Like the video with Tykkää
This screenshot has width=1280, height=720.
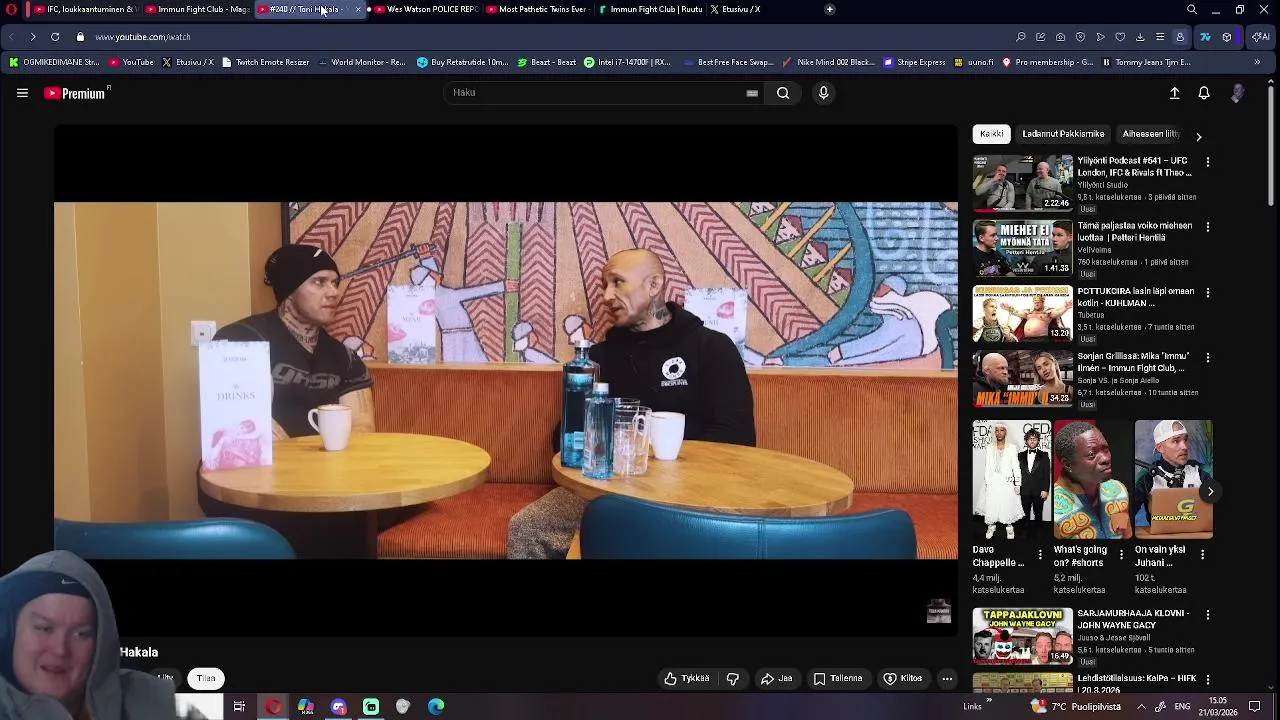pyautogui.click(x=687, y=678)
